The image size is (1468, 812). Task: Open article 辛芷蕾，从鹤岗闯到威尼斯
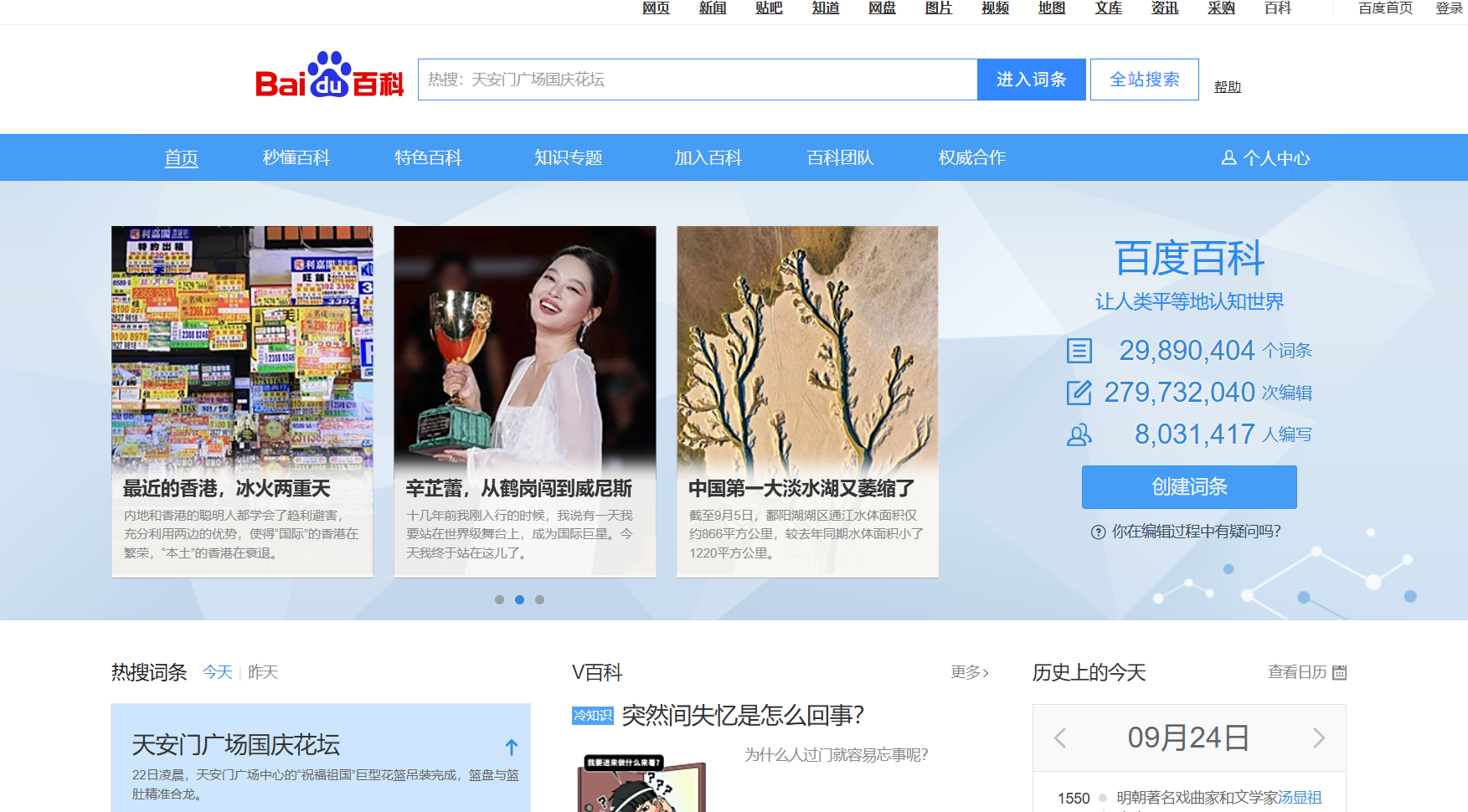[x=519, y=488]
